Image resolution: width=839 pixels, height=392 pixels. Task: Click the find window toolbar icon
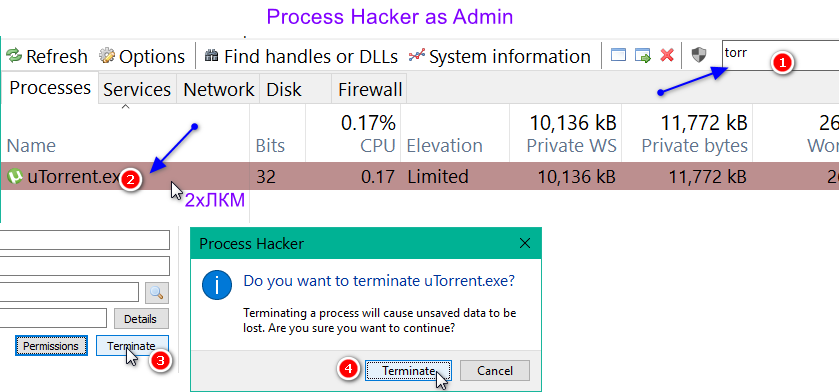(x=618, y=55)
